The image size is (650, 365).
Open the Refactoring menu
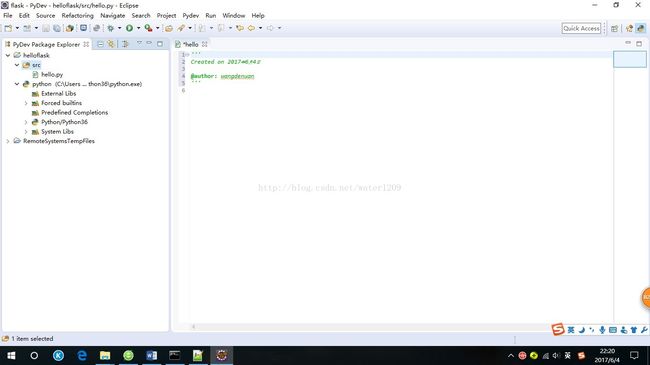78,15
